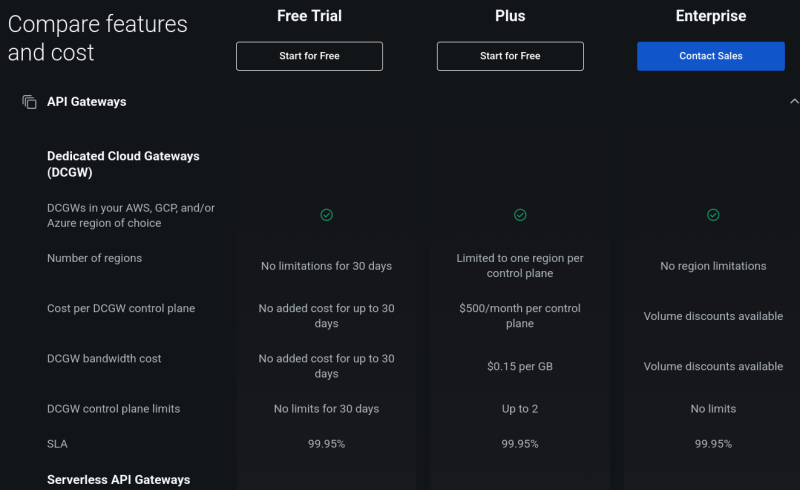Click the Plus plan heading
This screenshot has height=490, width=800.
509,16
